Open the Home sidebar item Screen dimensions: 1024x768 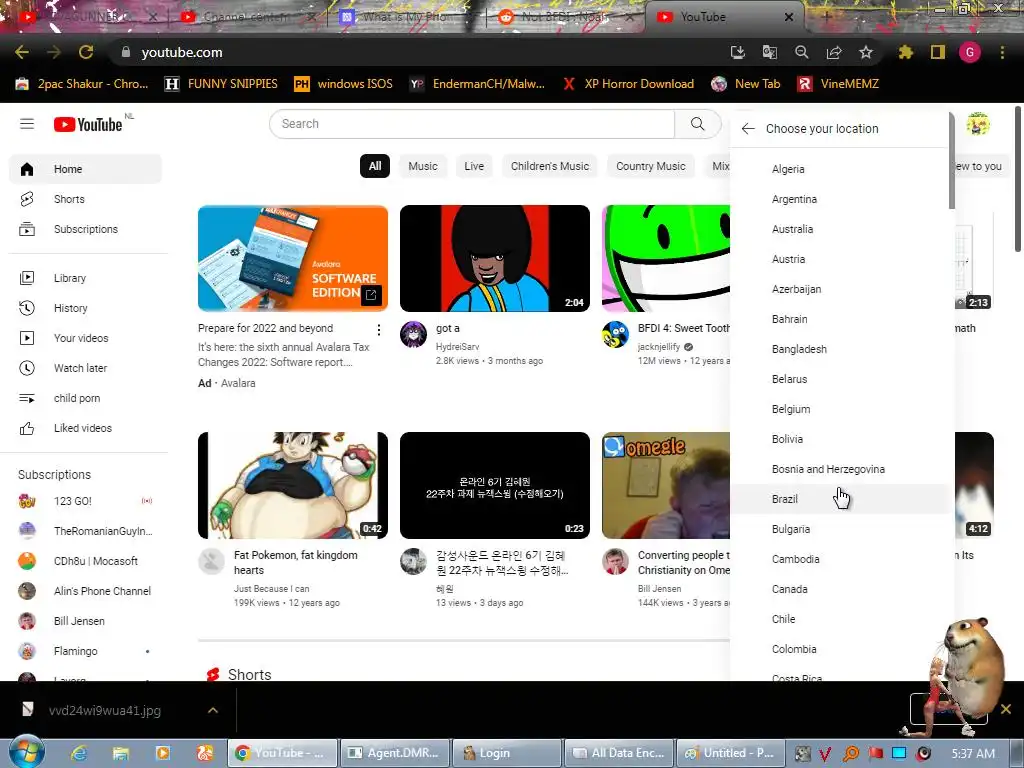86,169
